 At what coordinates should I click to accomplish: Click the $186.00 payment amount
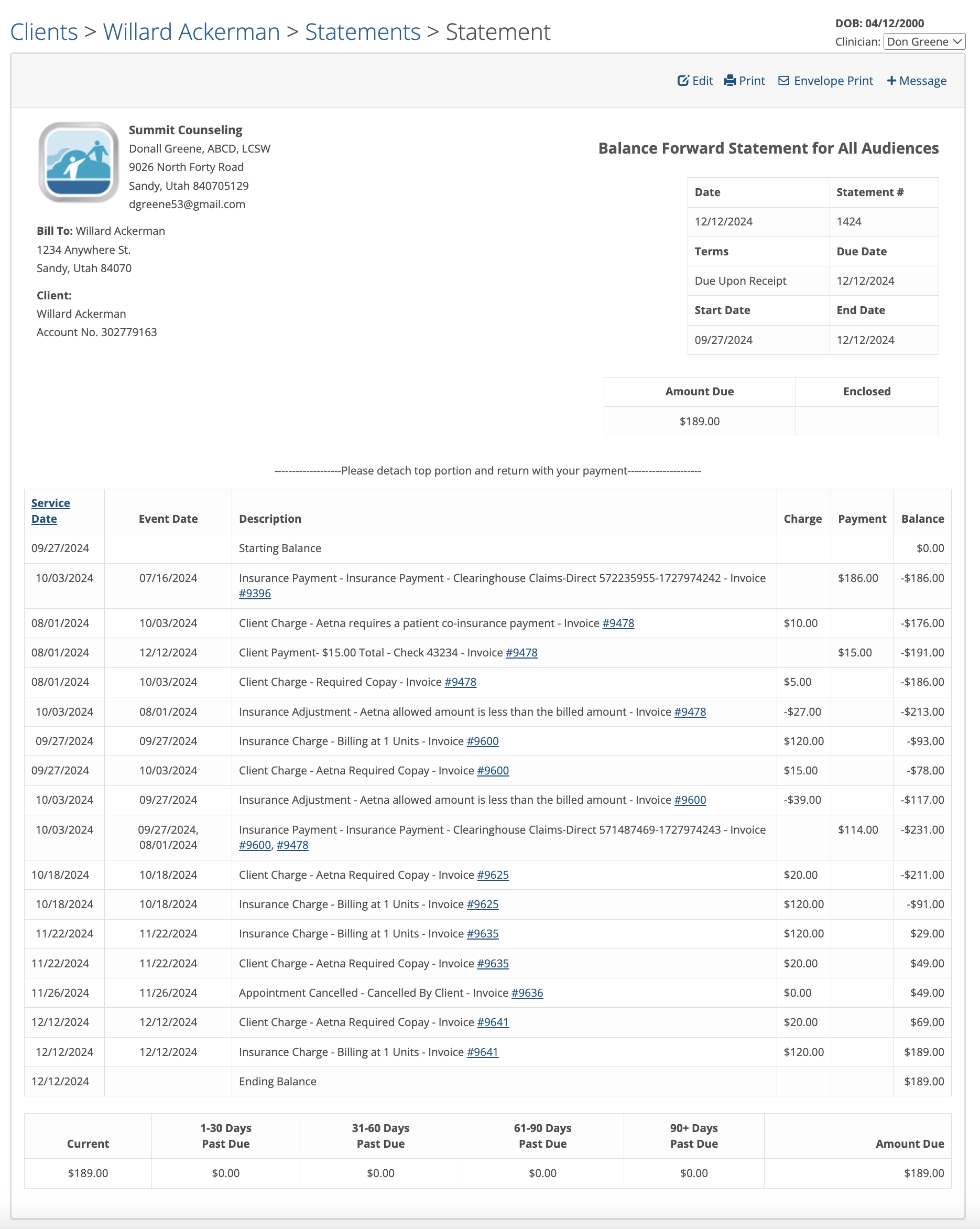857,578
